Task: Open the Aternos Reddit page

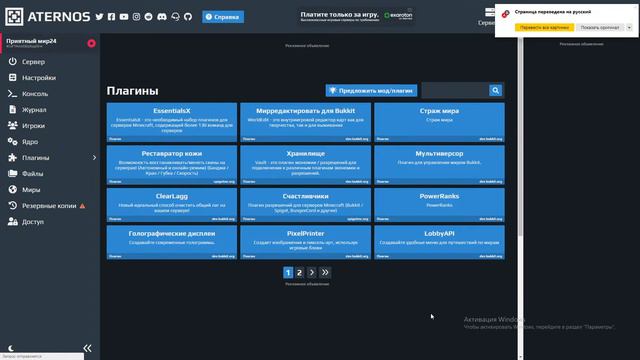Action: (x=149, y=17)
